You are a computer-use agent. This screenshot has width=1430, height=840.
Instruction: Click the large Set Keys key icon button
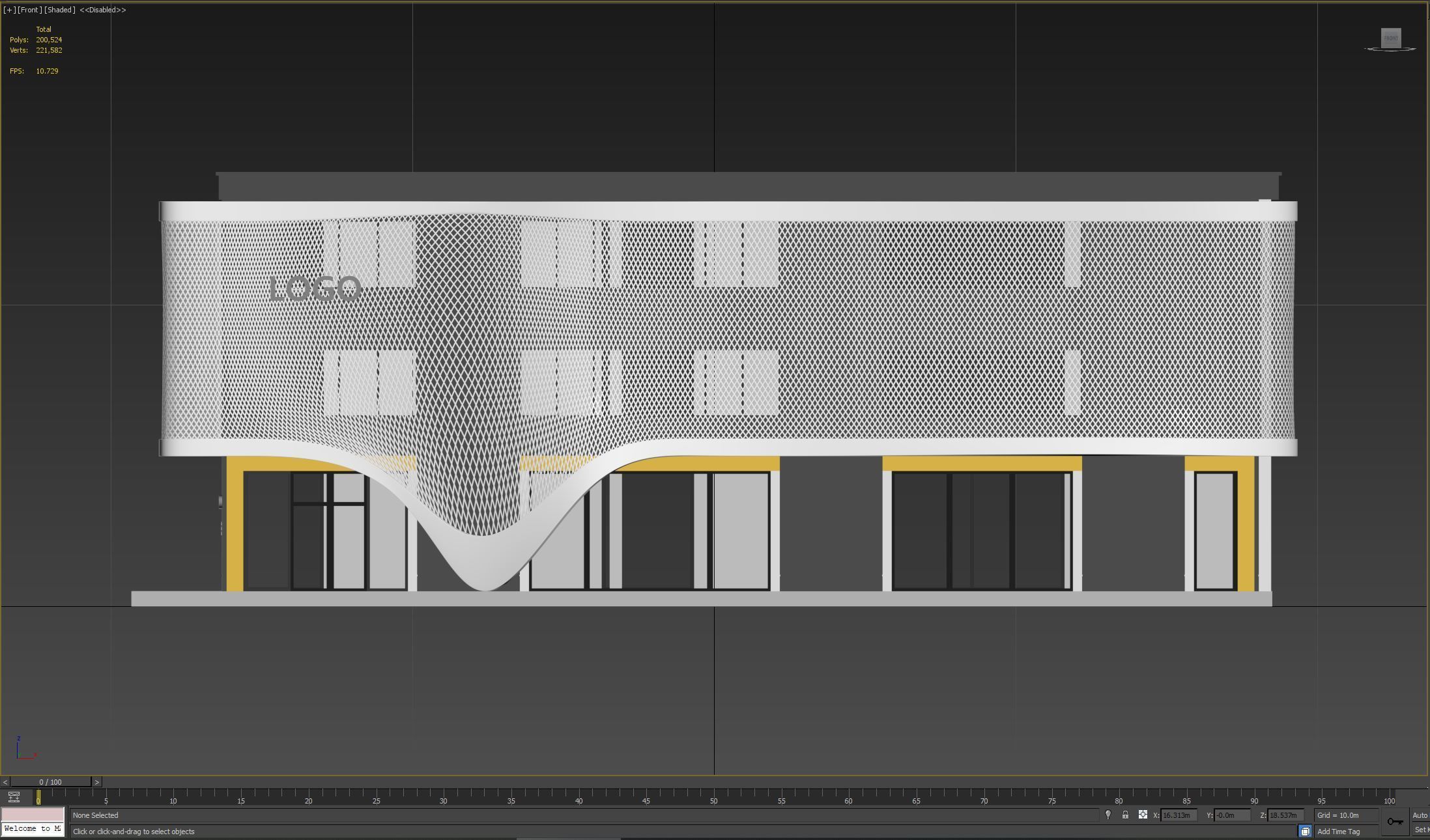click(x=1395, y=822)
